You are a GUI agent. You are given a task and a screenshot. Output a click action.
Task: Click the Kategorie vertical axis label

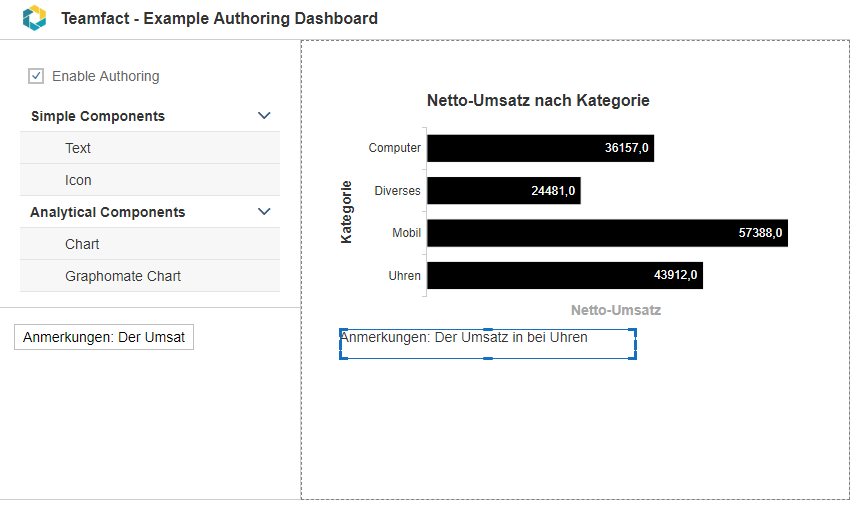(x=346, y=212)
